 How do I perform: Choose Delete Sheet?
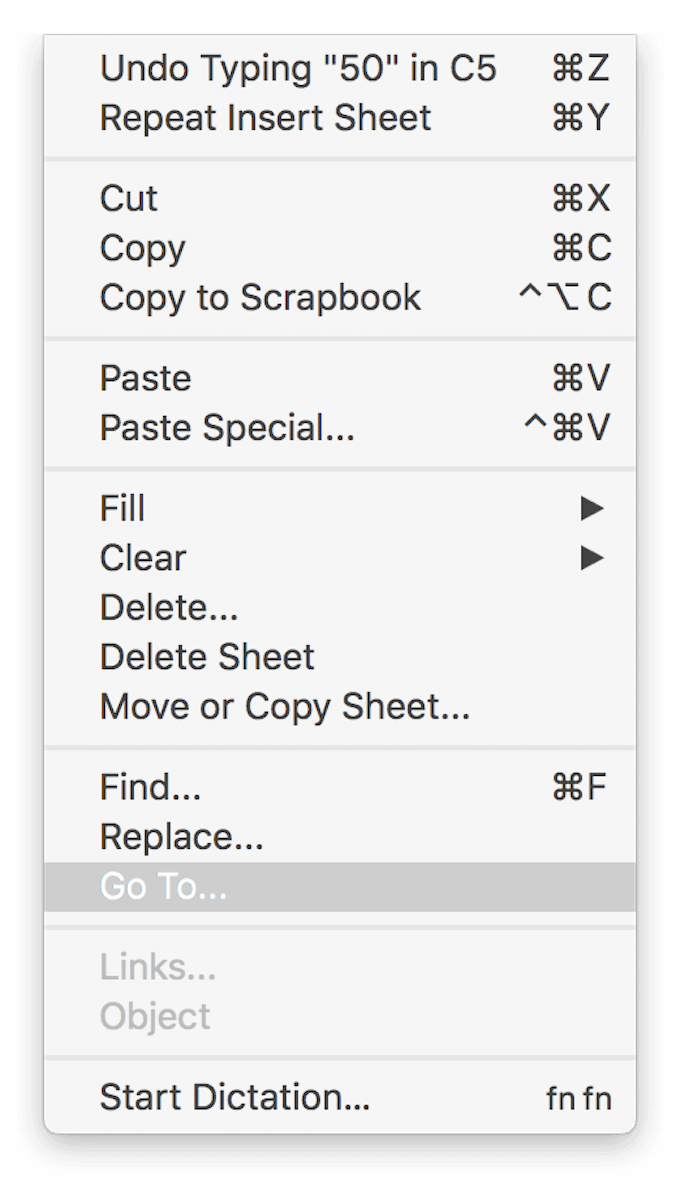[207, 657]
